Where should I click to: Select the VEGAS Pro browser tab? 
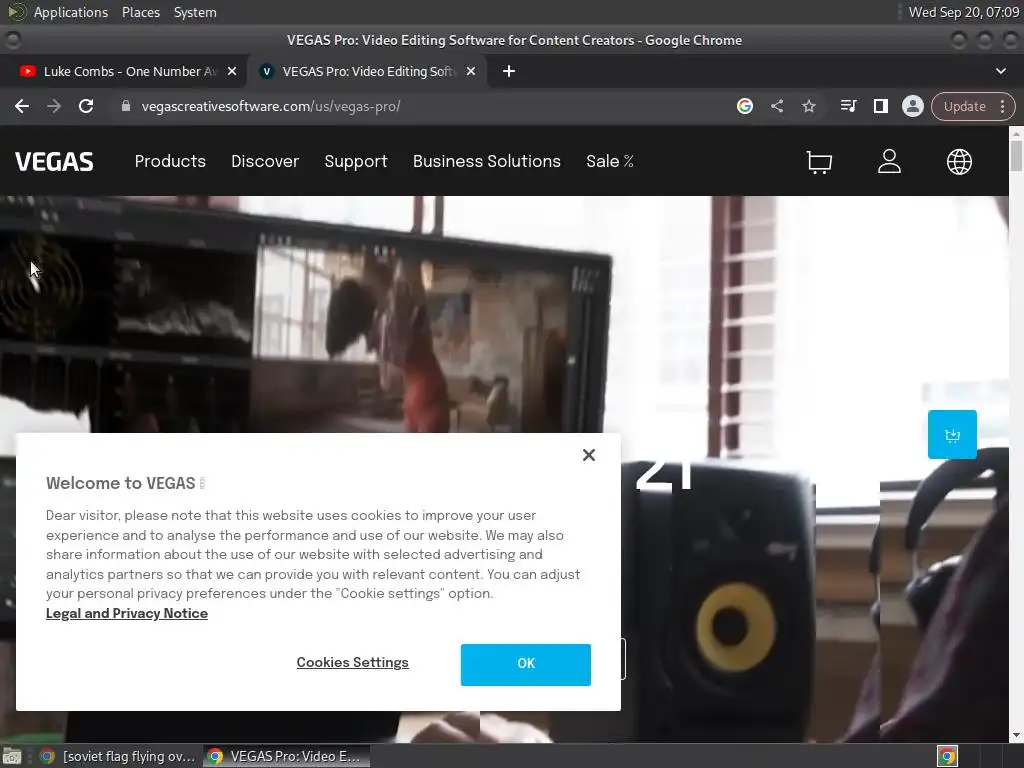click(366, 71)
